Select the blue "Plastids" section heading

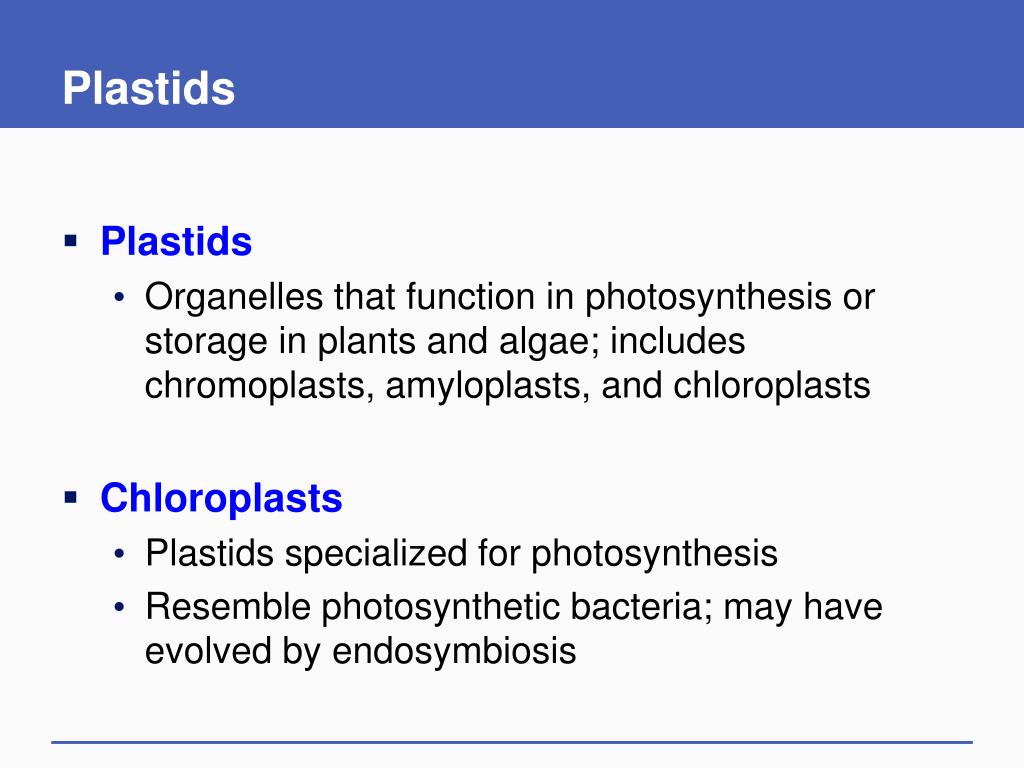point(176,241)
